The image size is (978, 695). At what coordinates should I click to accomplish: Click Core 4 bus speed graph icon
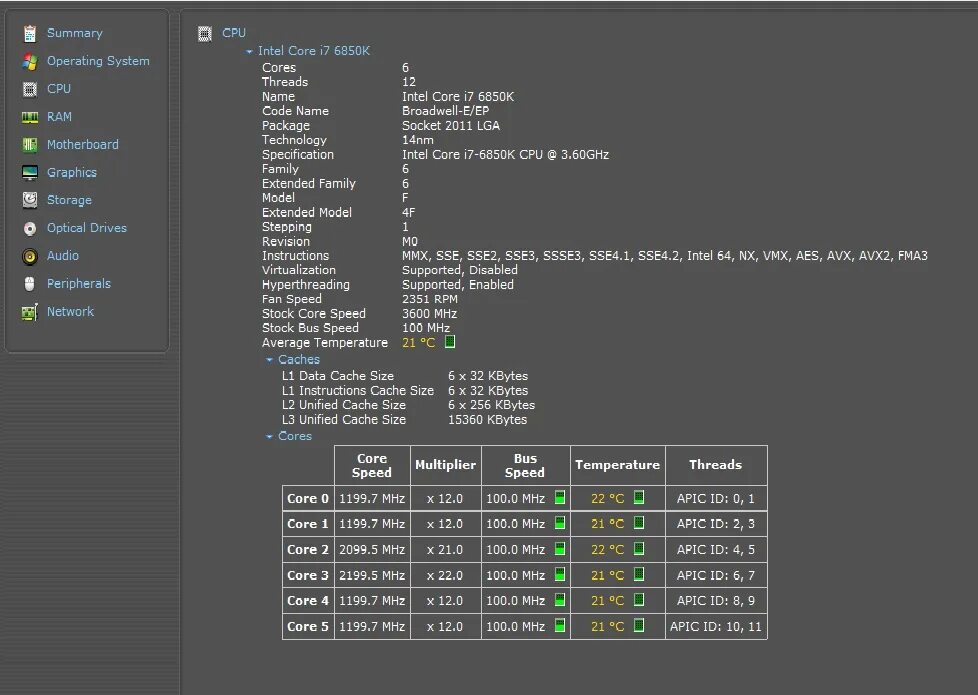(560, 600)
